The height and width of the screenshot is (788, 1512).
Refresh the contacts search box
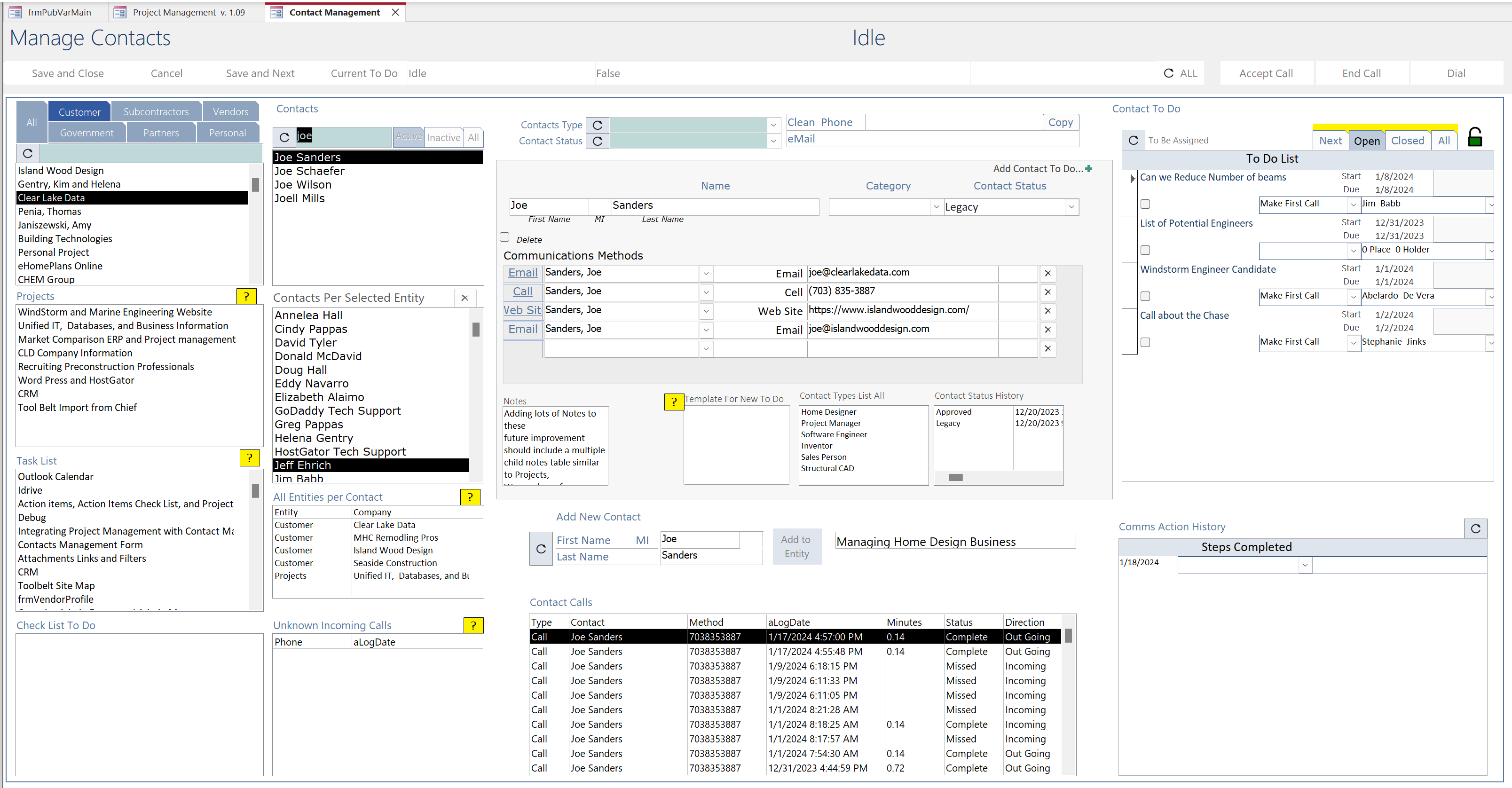coord(284,137)
